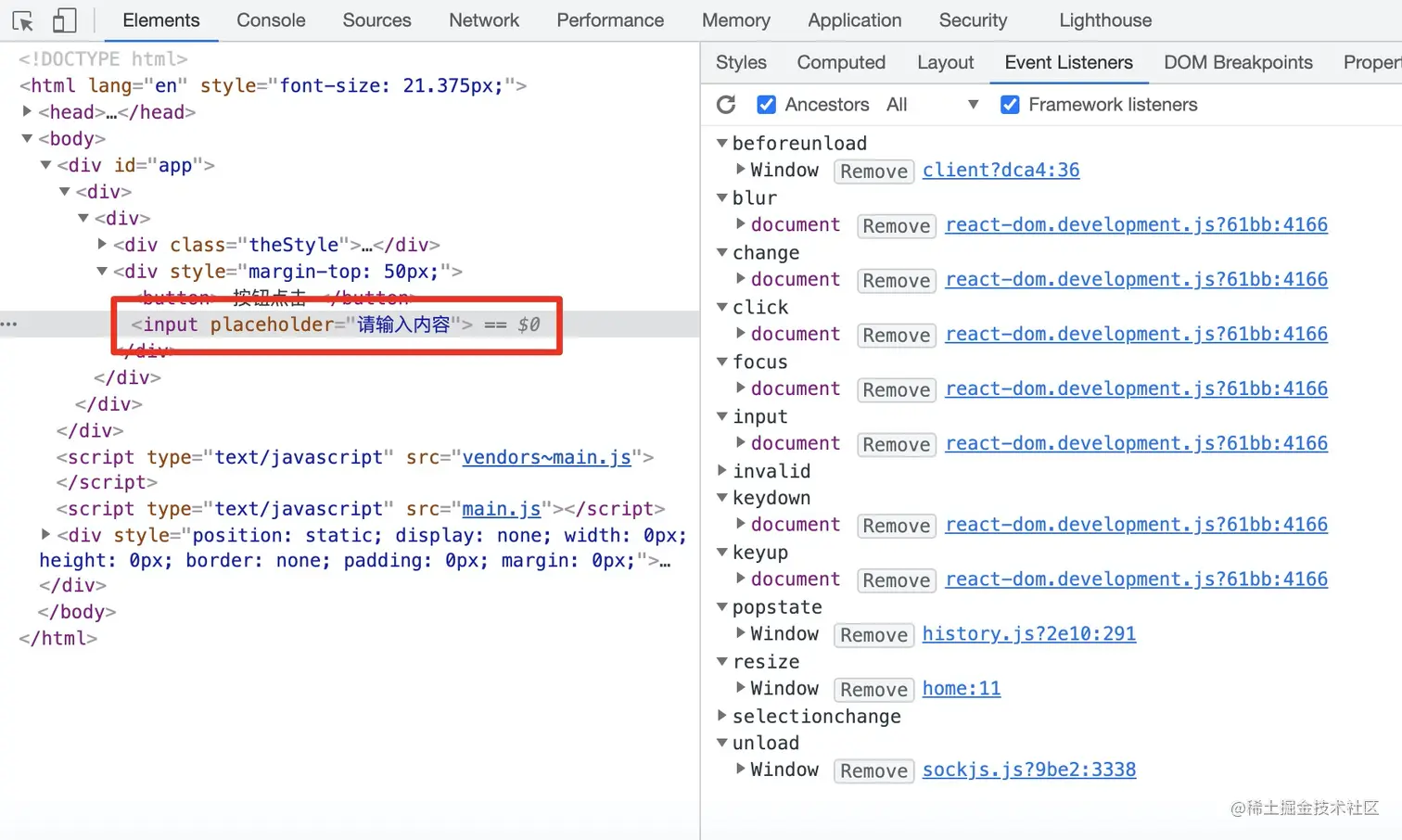The height and width of the screenshot is (840, 1402).
Task: Open the history.js?2e10:291 source link
Action: pyautogui.click(x=1028, y=633)
